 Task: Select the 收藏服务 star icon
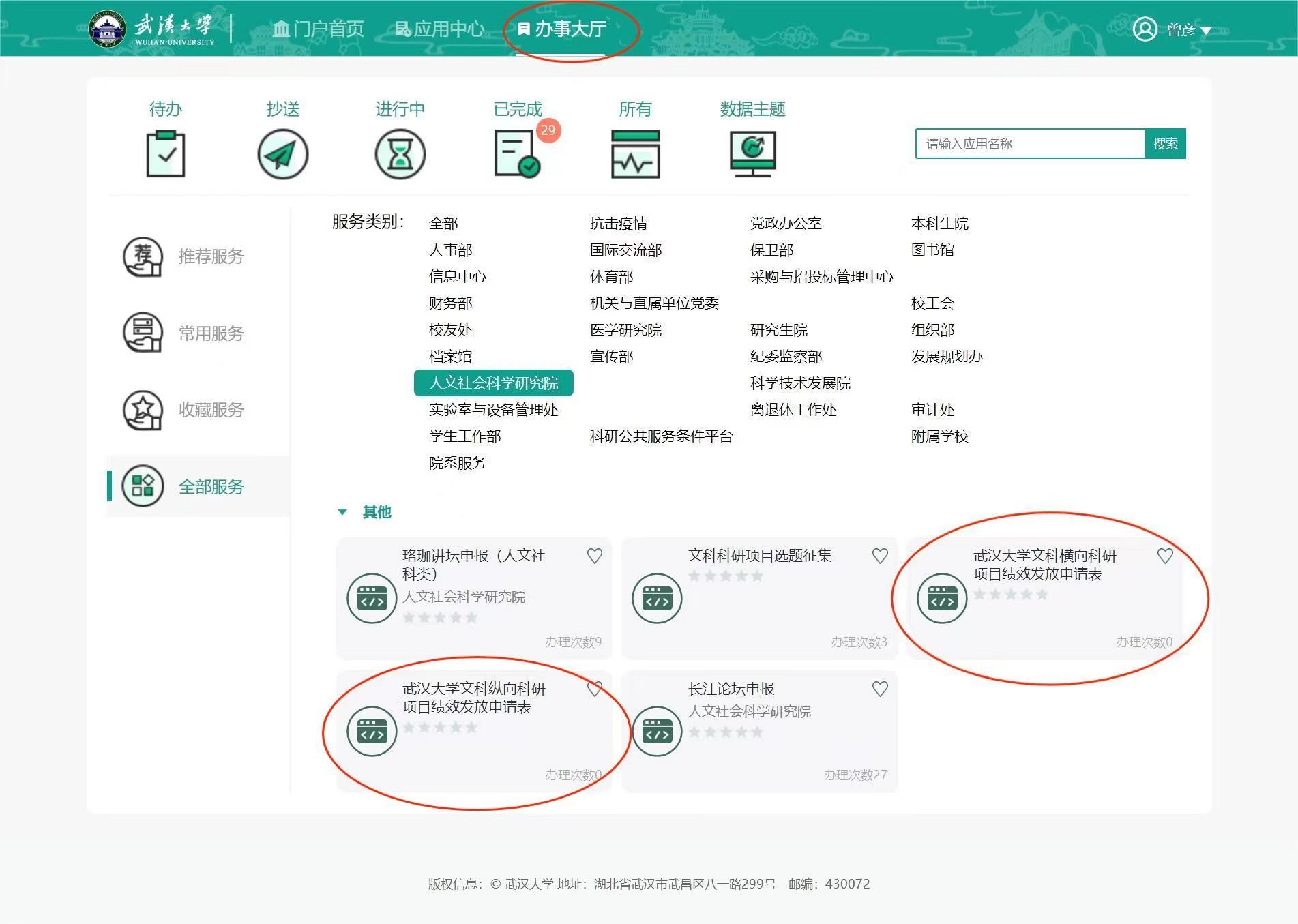click(143, 410)
